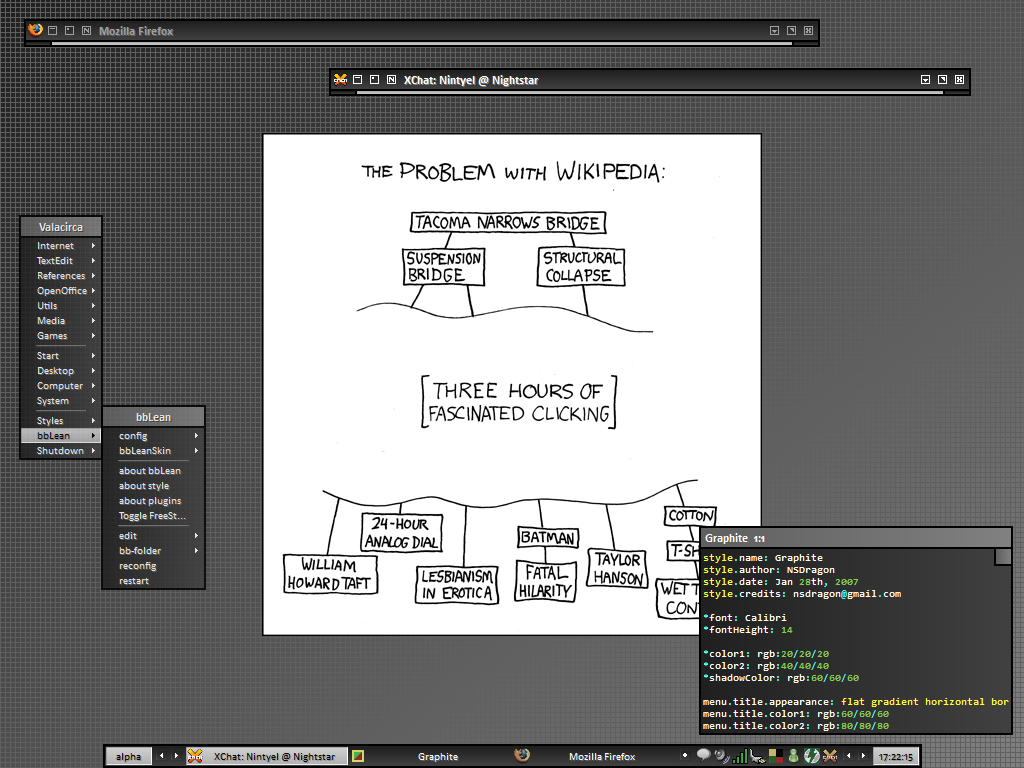Click the Firefox icon on the taskbar
Image resolution: width=1024 pixels, height=768 pixels.
(521, 756)
